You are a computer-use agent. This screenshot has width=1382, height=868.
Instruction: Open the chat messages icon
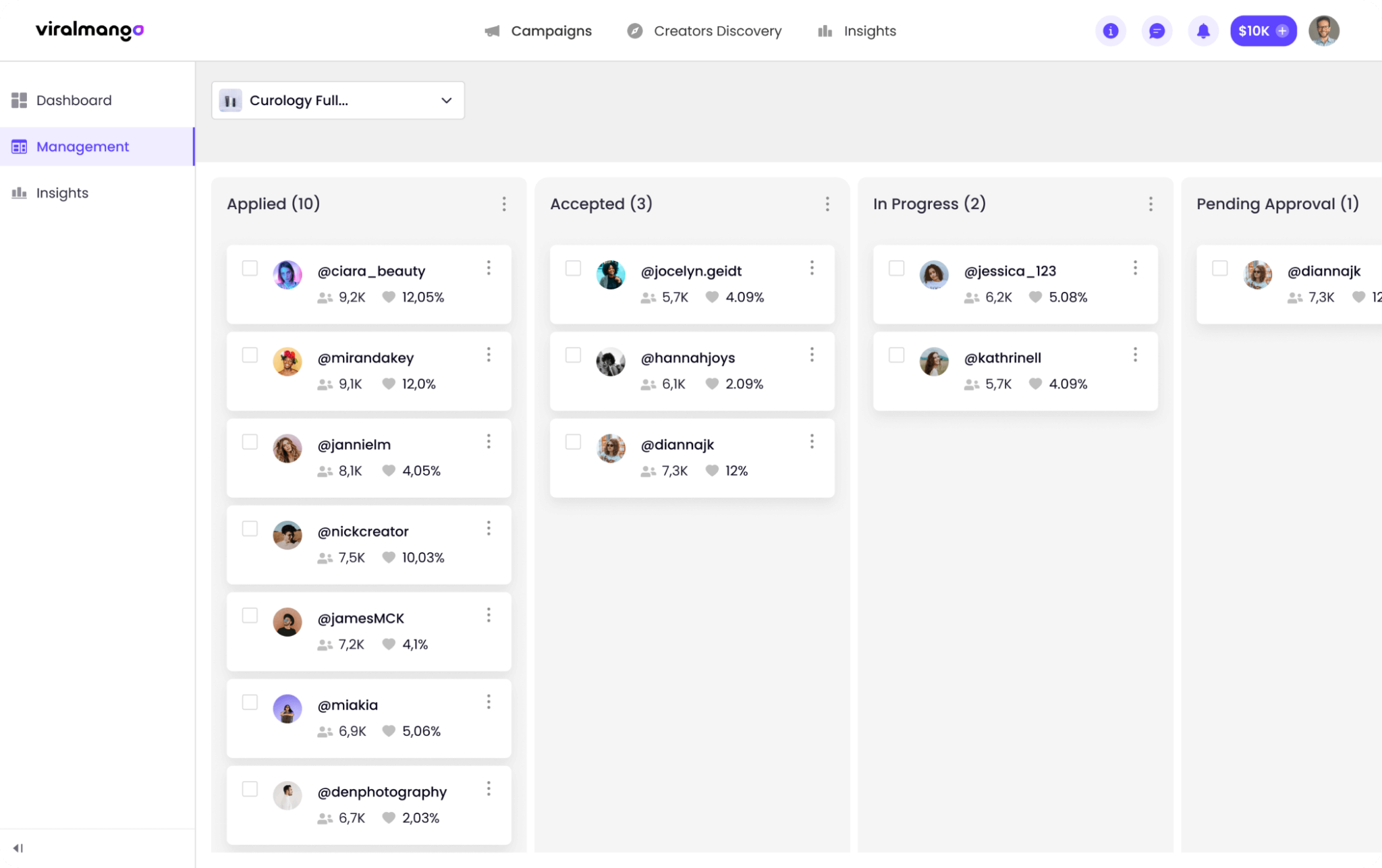pos(1157,30)
